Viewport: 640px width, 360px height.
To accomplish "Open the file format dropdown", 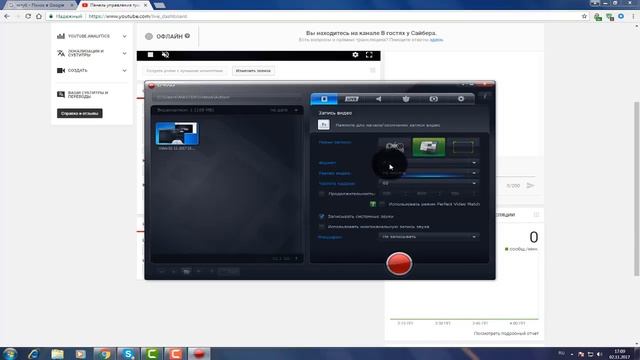I will pyautogui.click(x=428, y=162).
